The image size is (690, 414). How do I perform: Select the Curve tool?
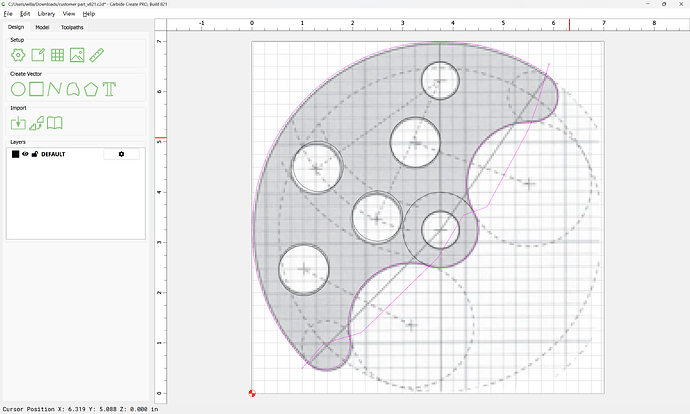pos(73,89)
